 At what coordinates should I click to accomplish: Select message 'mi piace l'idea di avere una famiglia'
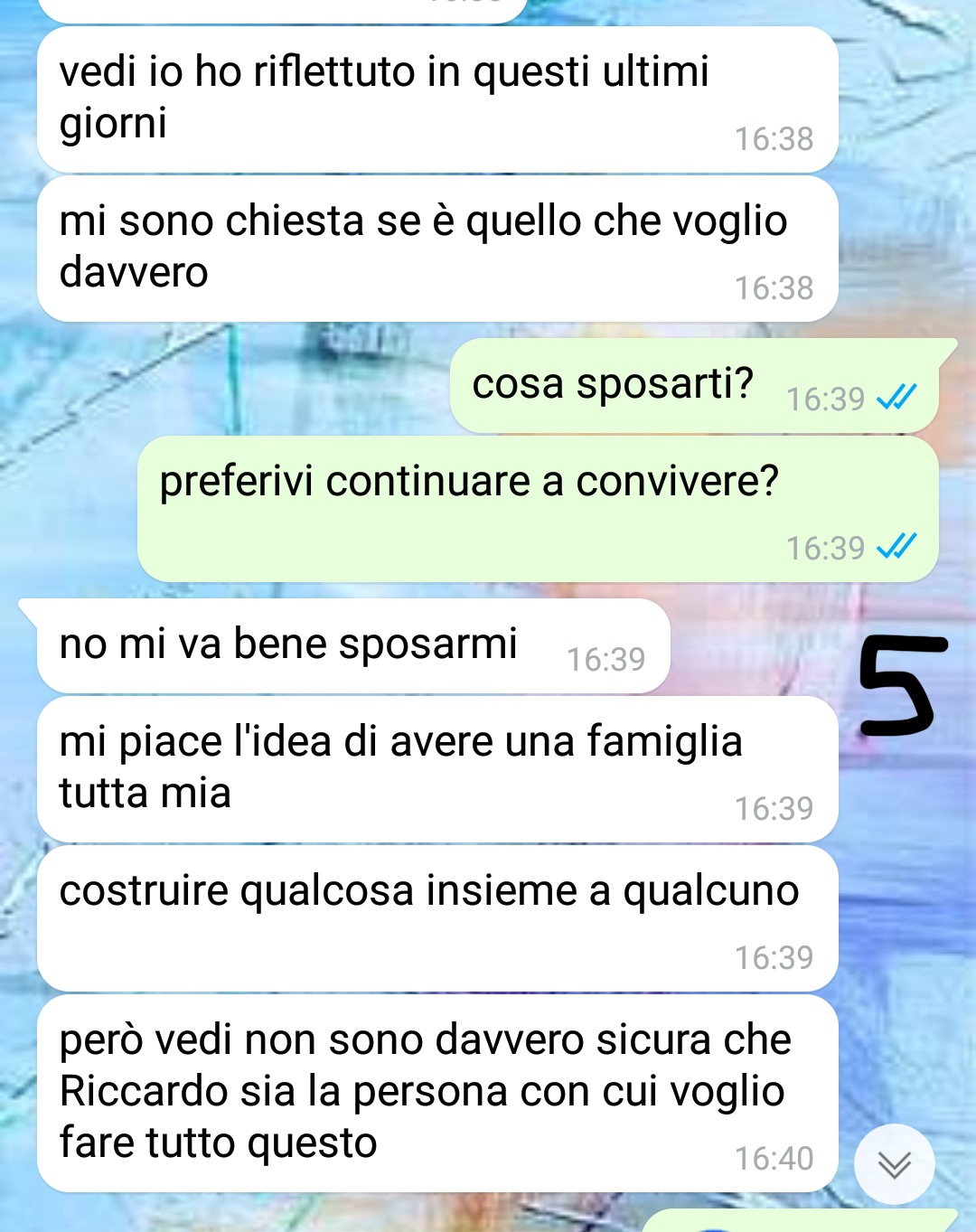[x=437, y=769]
